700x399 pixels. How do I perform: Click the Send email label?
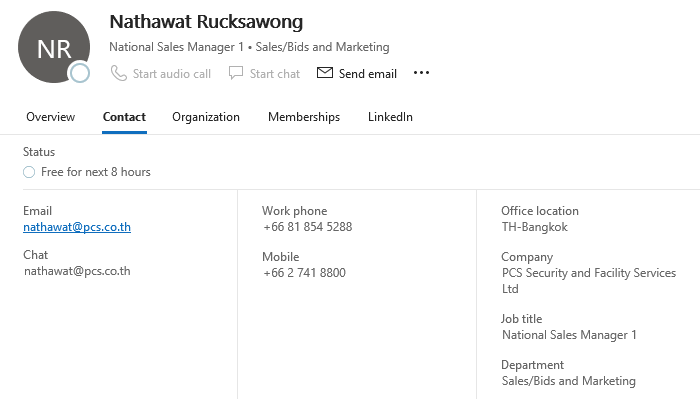(367, 74)
